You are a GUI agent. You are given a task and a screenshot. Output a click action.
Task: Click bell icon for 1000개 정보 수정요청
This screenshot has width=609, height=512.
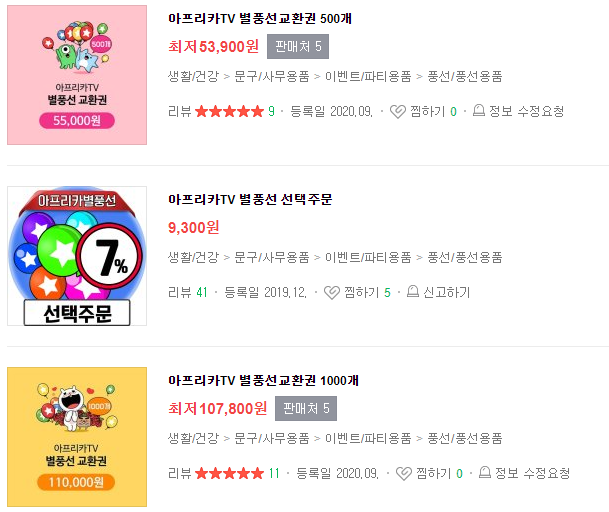click(484, 472)
